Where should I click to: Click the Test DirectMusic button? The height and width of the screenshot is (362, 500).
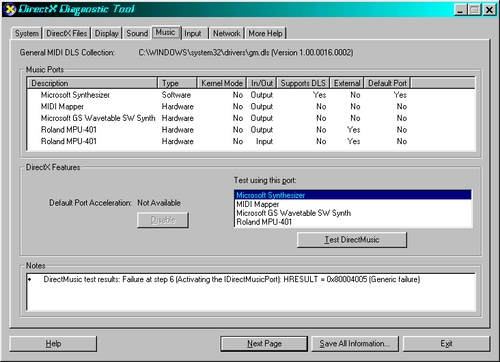point(352,240)
